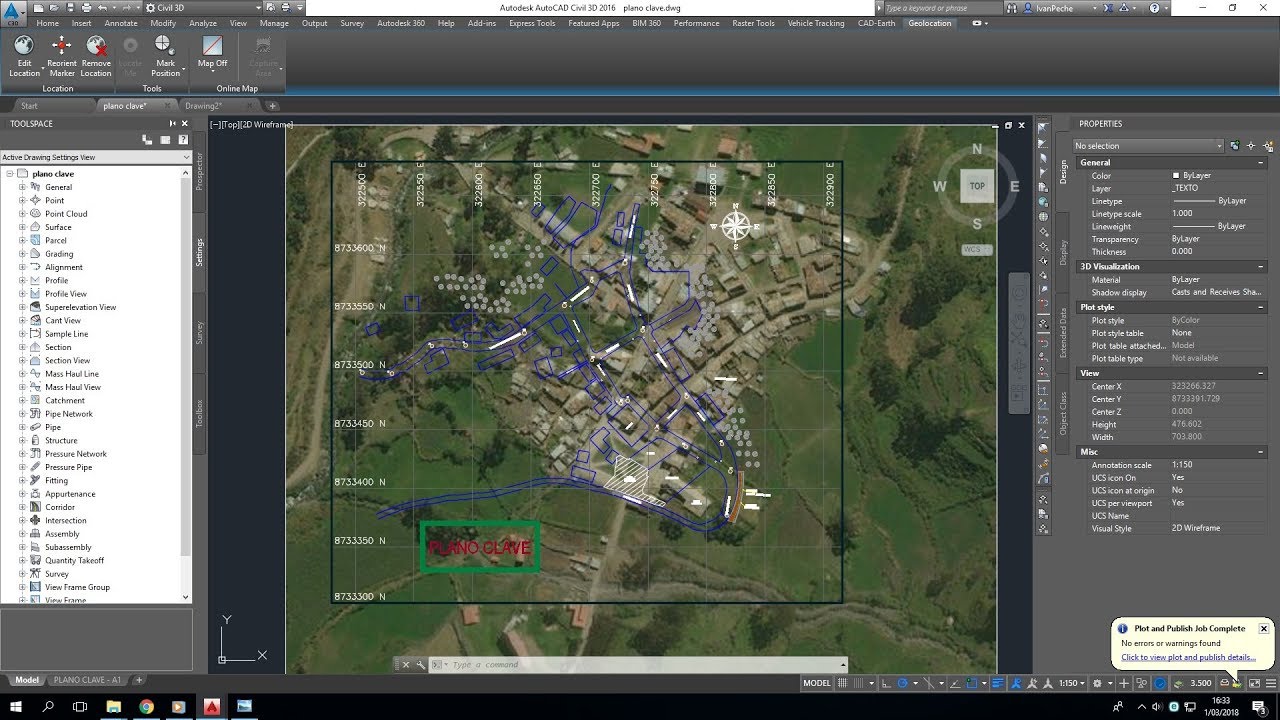Click the AutoCAD icon in Windows taskbar
The width and height of the screenshot is (1280, 720).
coord(212,706)
